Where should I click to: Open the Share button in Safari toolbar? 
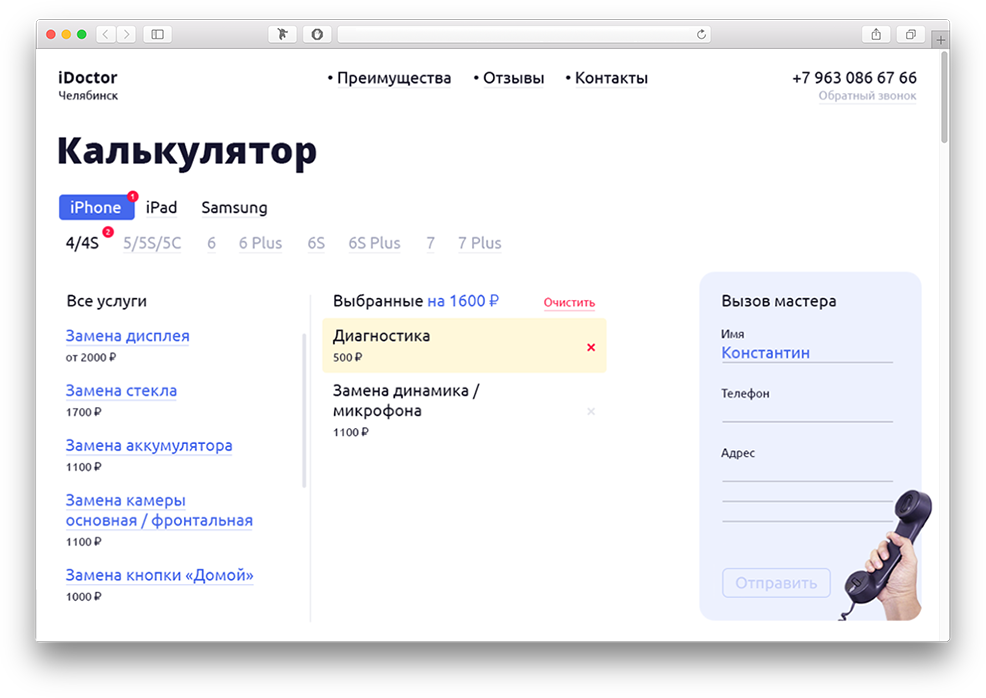click(x=876, y=34)
